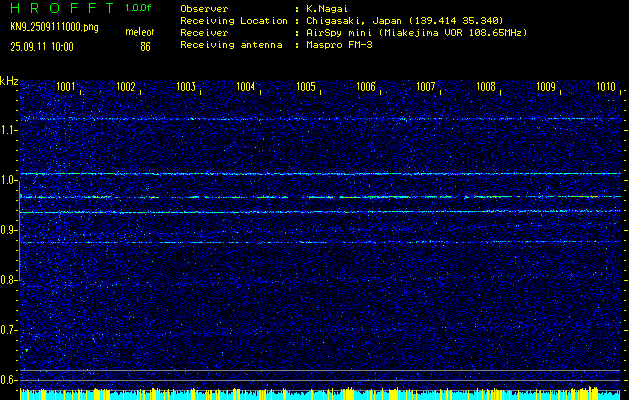Click the version label 1.0.0f
This screenshot has width=629, height=400.
pyautogui.click(x=136, y=8)
